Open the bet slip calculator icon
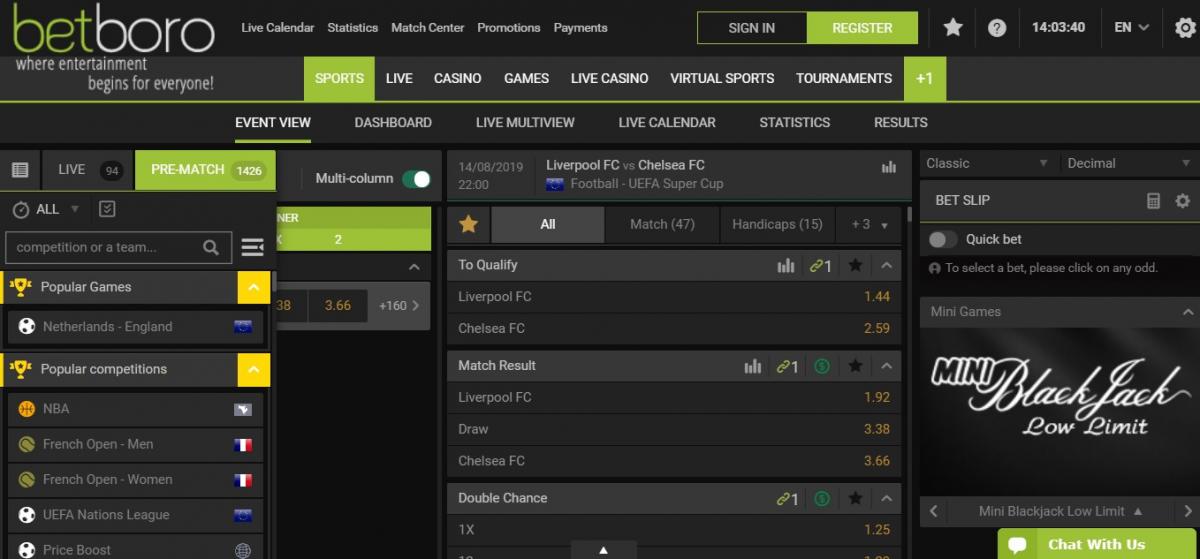Image resolution: width=1200 pixels, height=559 pixels. click(x=1153, y=200)
